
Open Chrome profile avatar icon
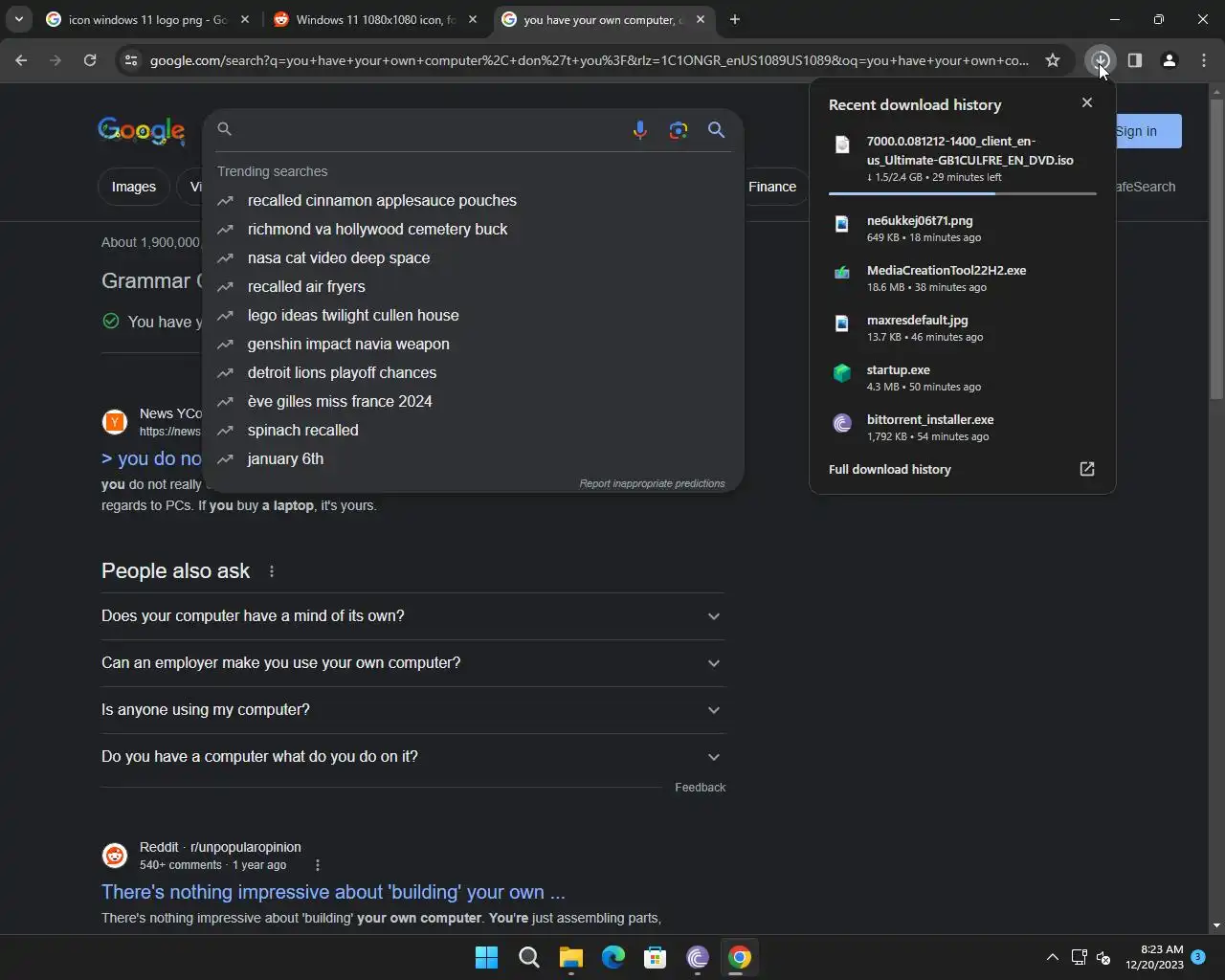point(1169,60)
